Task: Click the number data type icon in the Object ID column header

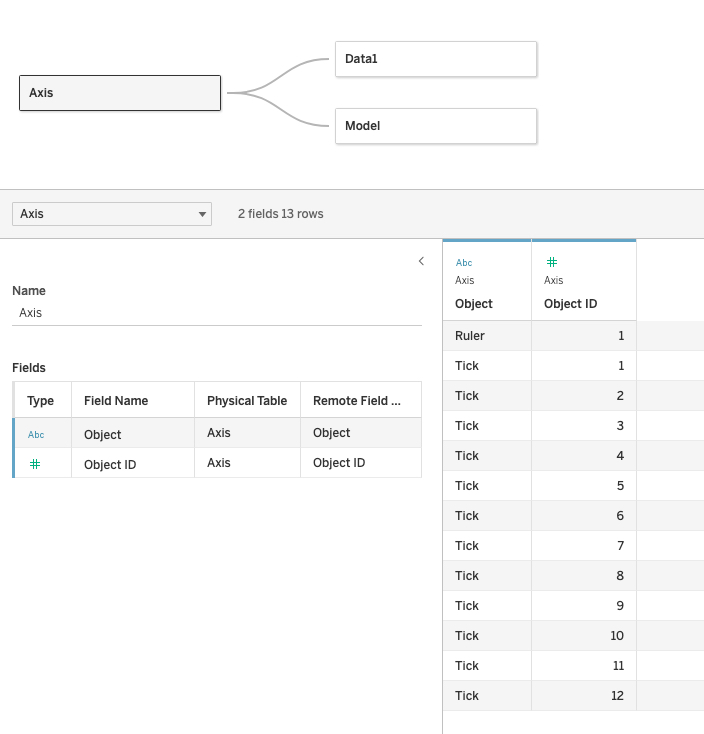Action: (x=552, y=262)
